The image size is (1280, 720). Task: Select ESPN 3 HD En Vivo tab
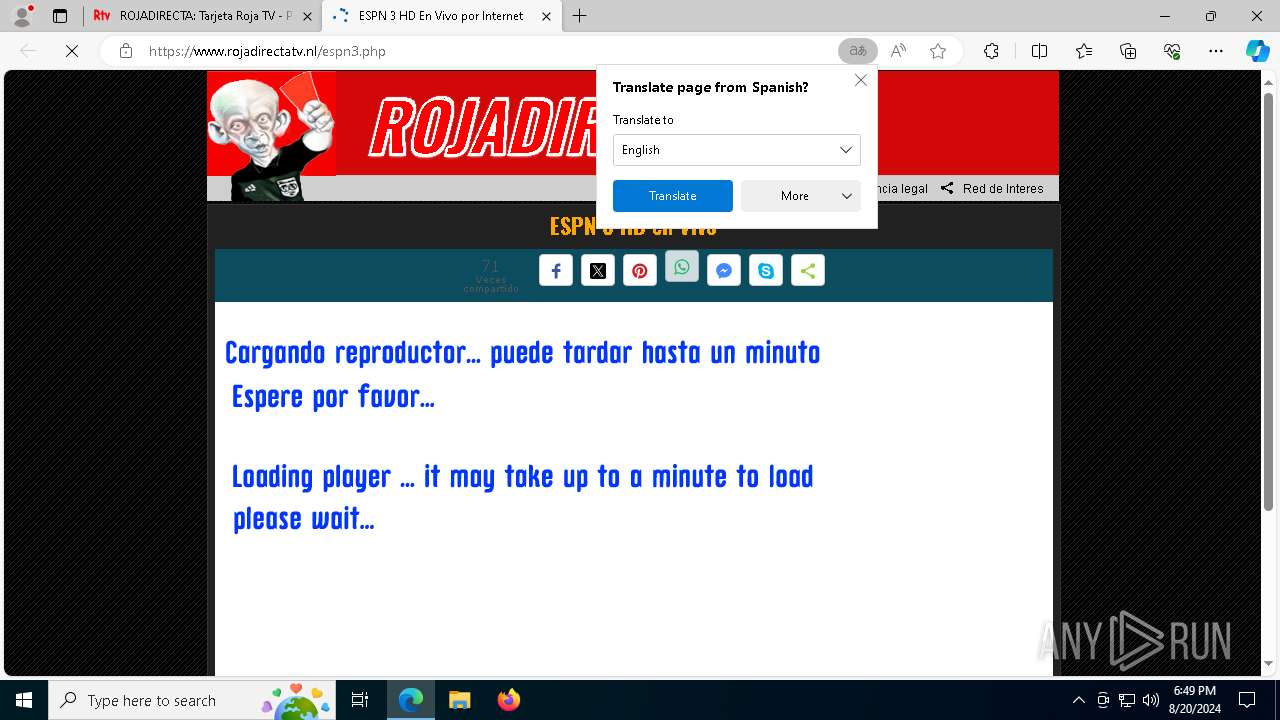[441, 16]
